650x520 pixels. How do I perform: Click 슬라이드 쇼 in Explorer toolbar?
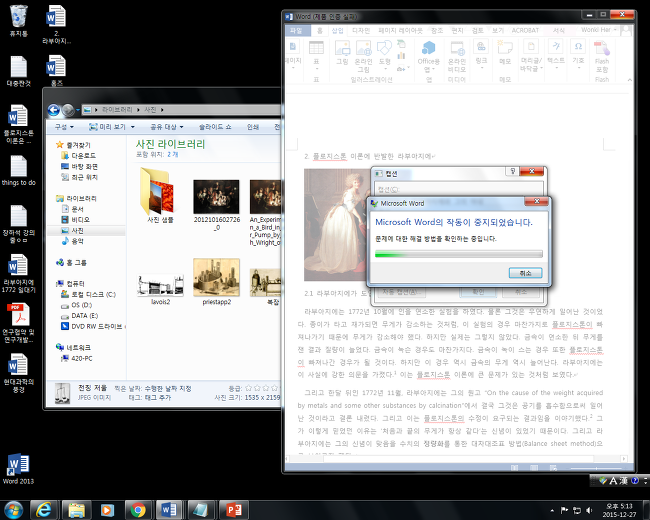(215, 127)
